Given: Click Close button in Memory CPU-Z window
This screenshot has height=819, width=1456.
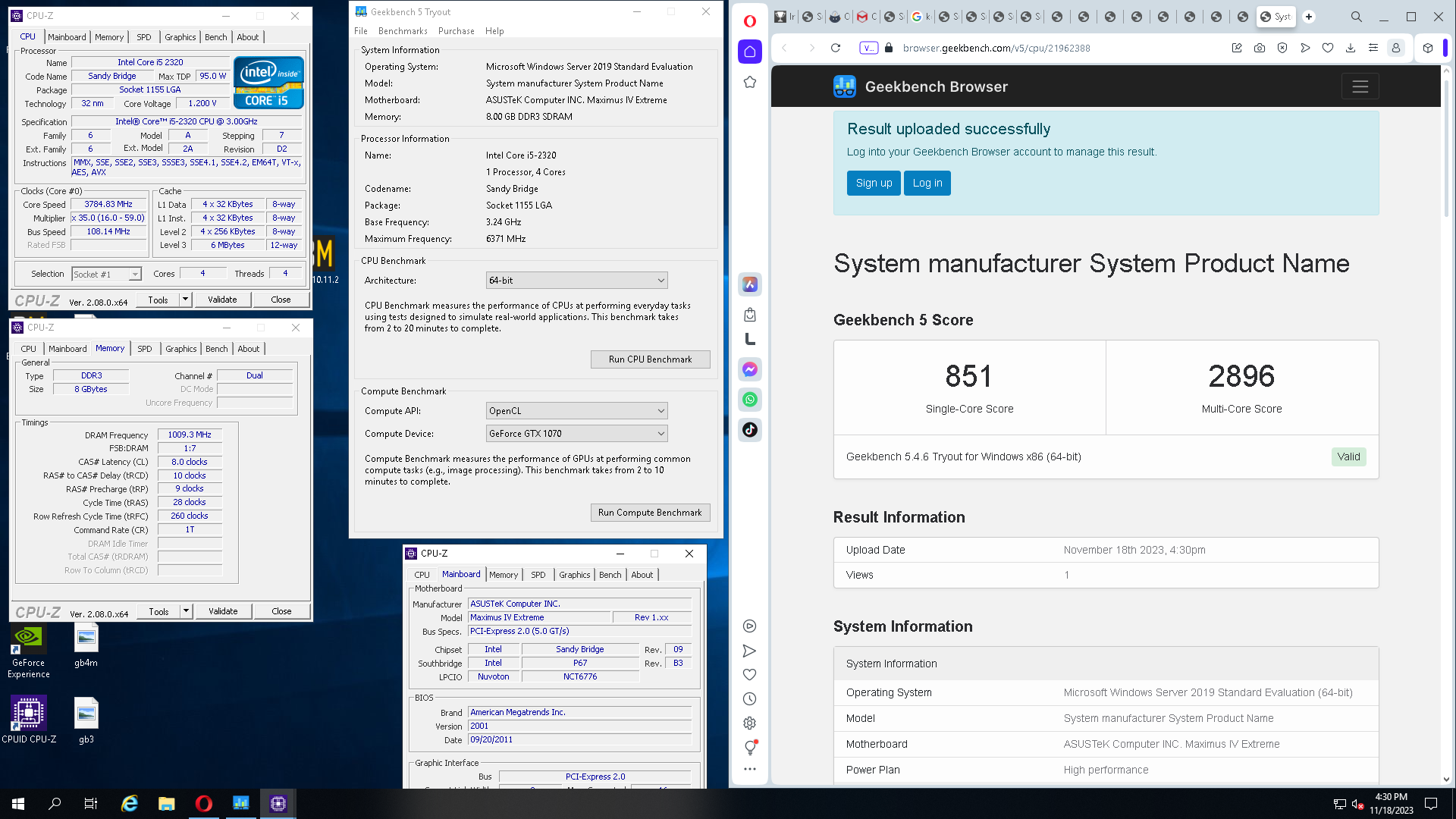Looking at the screenshot, I should tap(281, 611).
